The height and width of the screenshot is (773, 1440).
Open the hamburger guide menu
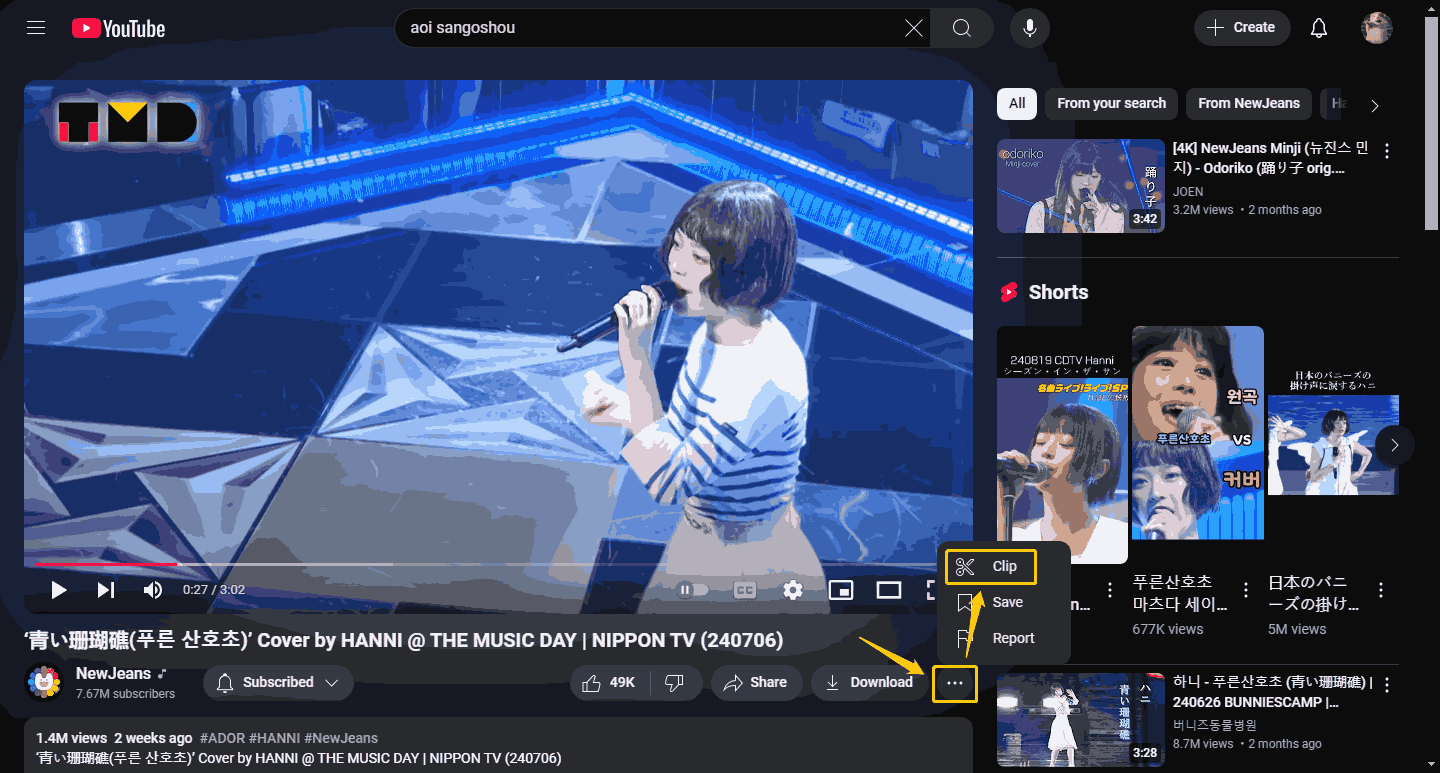pos(37,28)
